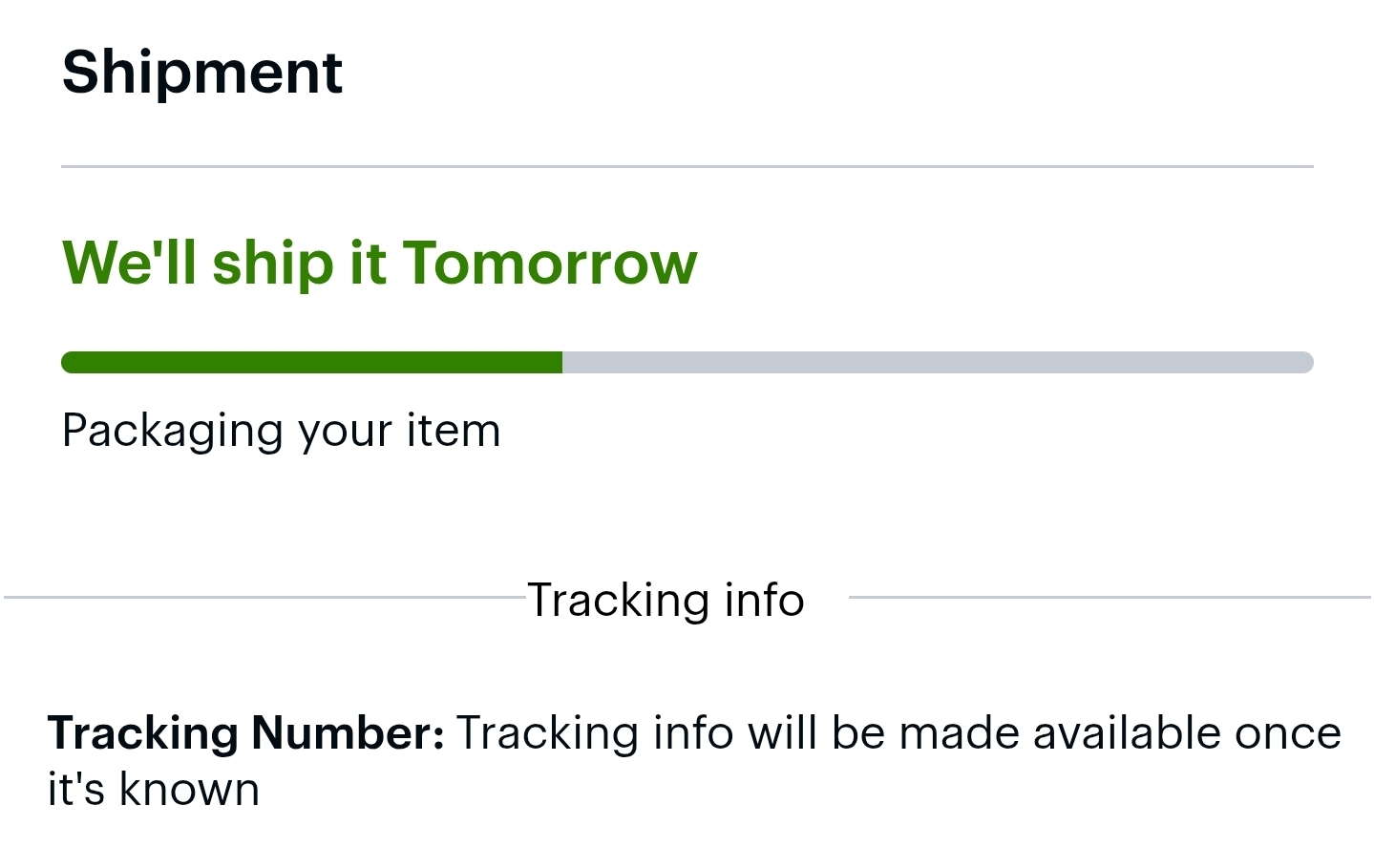This screenshot has height=868, width=1374.
Task: Click the right rounded end of the progress bar
Action: [1306, 363]
